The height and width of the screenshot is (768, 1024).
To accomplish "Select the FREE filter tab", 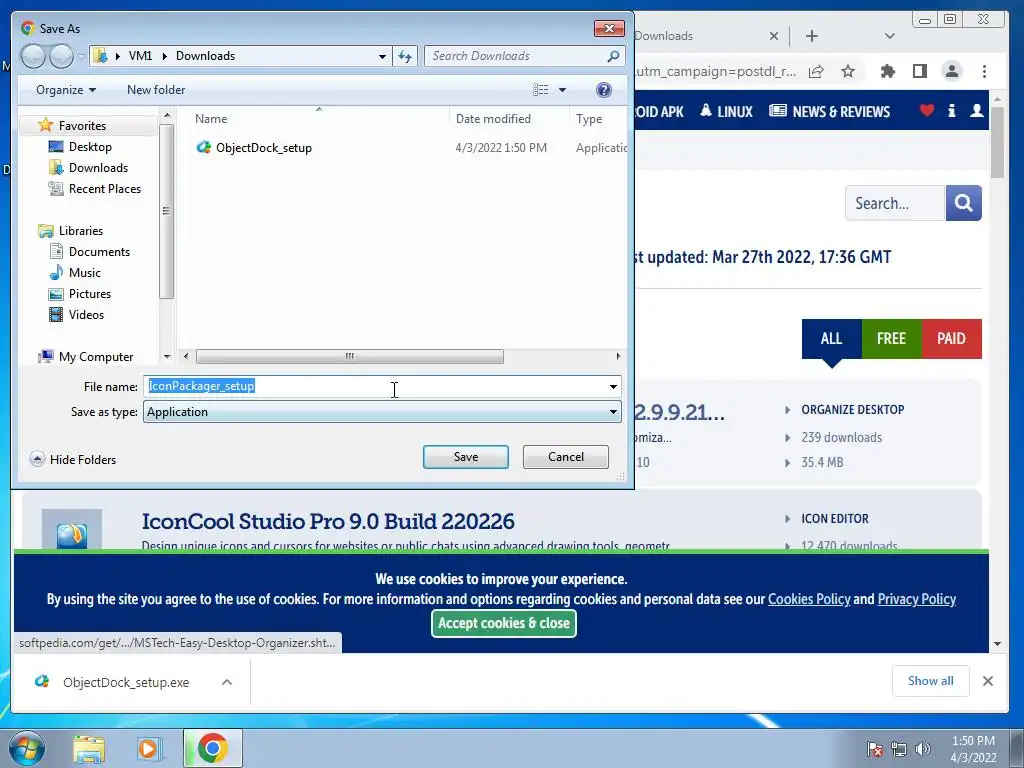I will click(891, 339).
